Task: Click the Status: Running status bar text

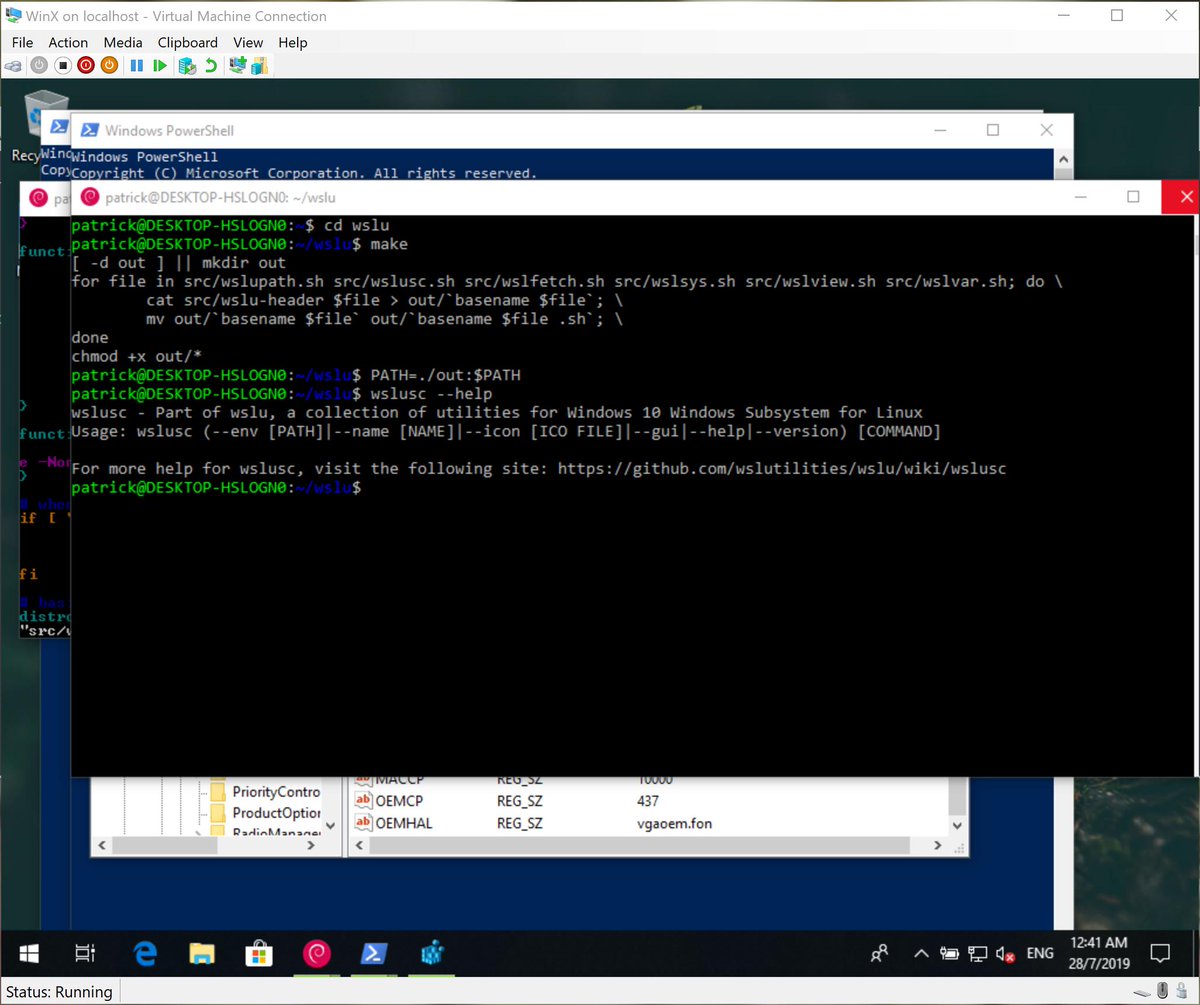Action: click(57, 992)
